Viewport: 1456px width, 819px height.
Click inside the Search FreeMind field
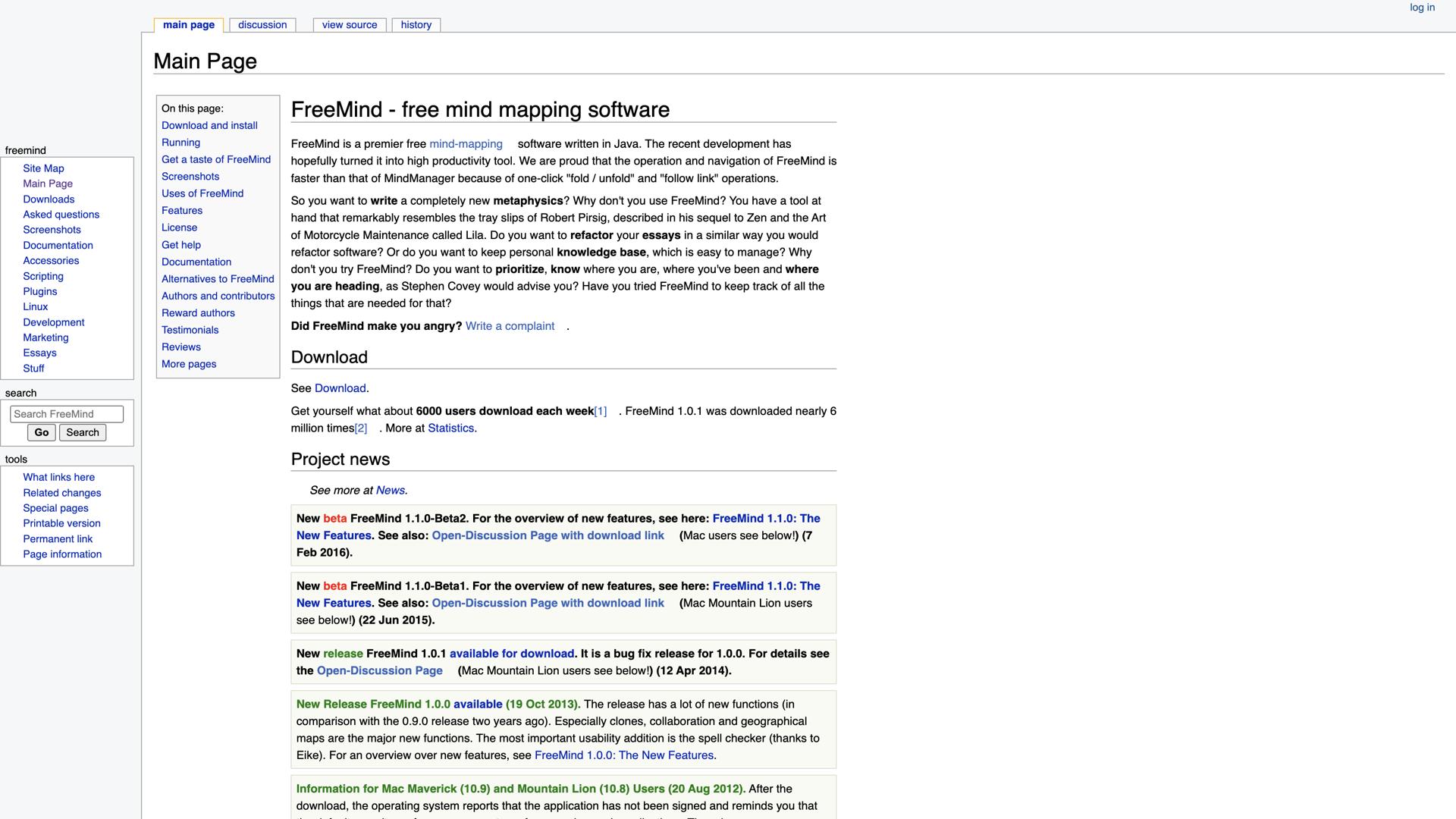(67, 414)
